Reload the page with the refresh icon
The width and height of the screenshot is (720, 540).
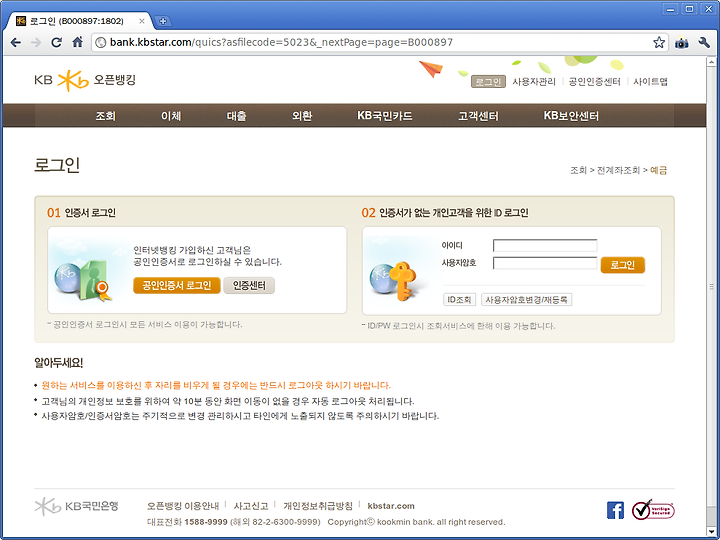click(x=56, y=43)
